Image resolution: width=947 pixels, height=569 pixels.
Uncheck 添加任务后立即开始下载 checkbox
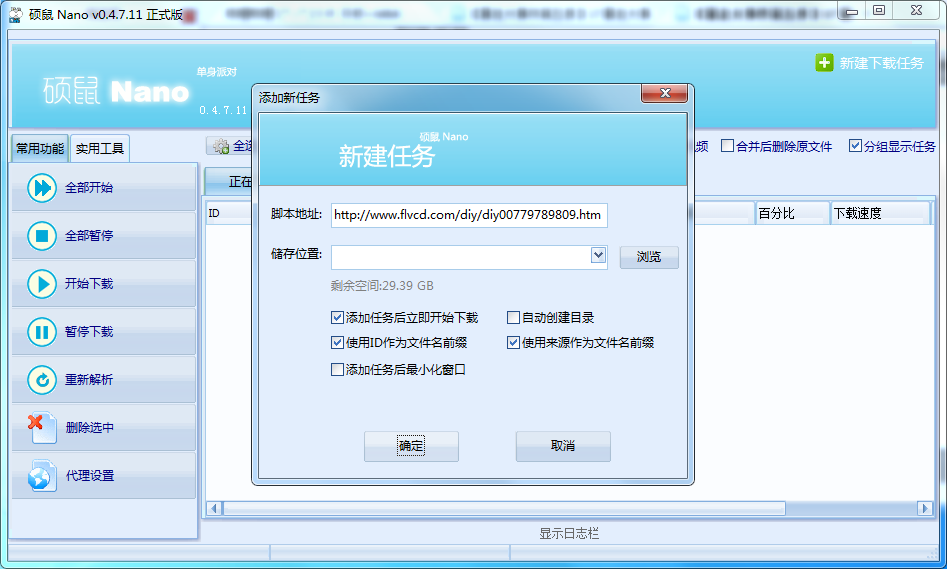point(338,318)
